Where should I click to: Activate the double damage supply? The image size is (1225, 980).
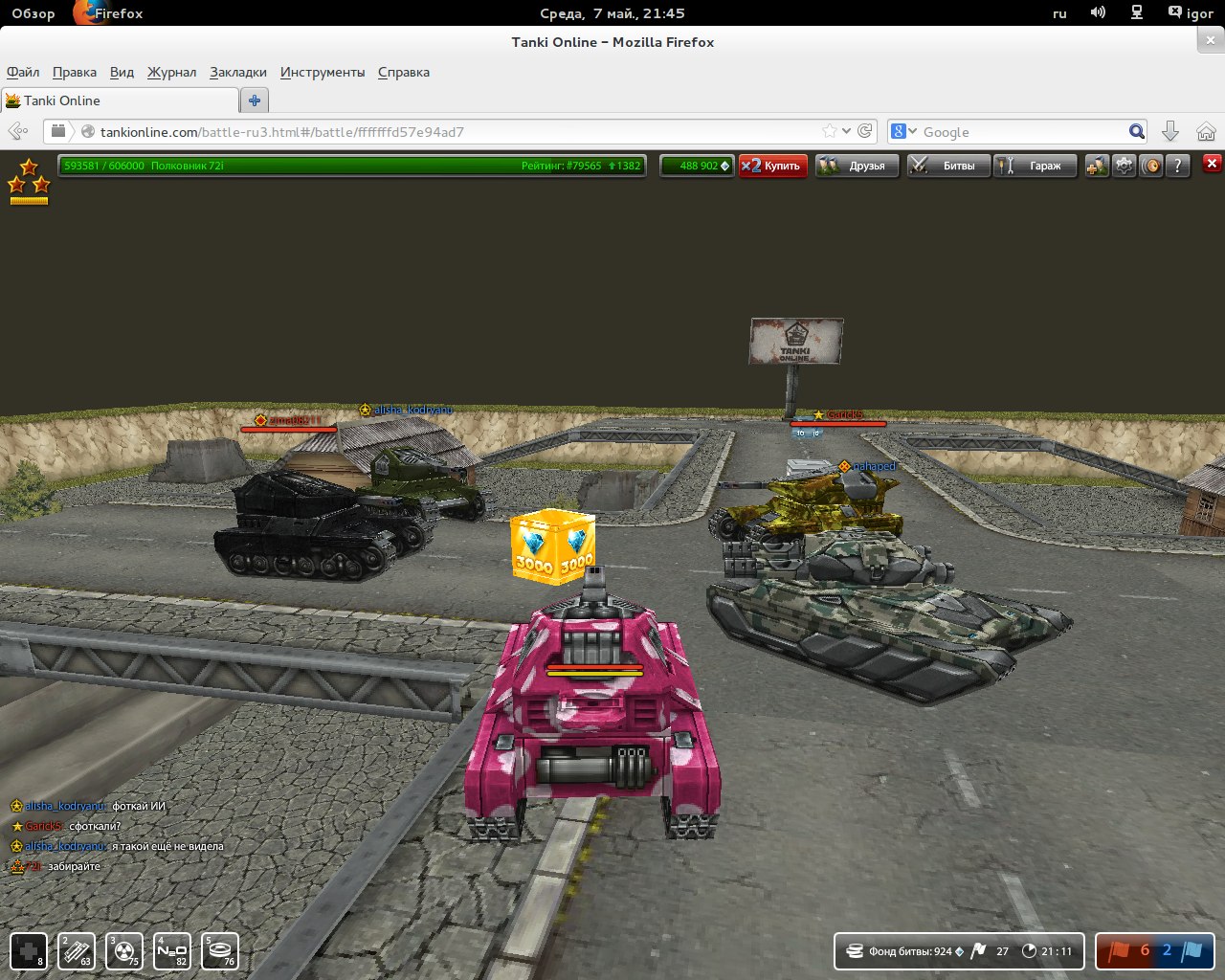pos(124,951)
